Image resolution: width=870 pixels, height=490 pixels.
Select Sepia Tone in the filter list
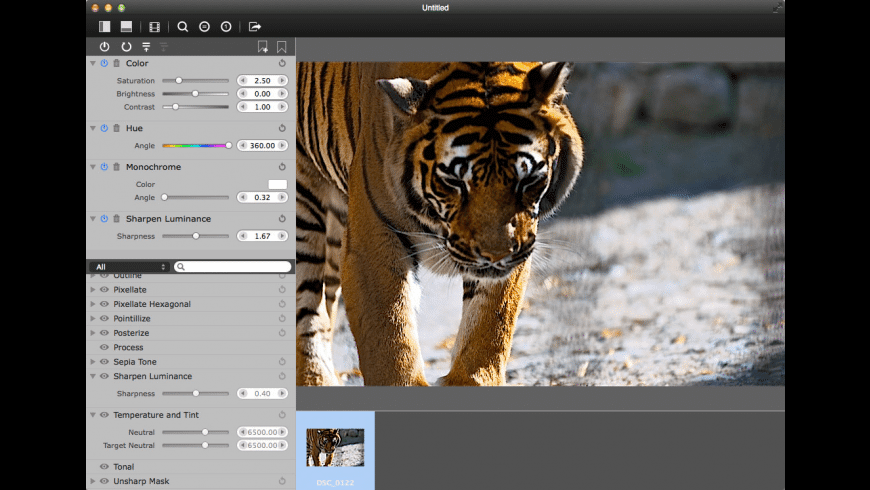(135, 362)
